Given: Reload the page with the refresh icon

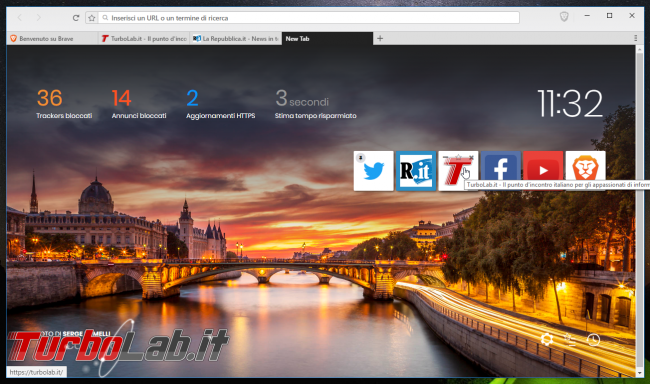Looking at the screenshot, I should pos(76,18).
